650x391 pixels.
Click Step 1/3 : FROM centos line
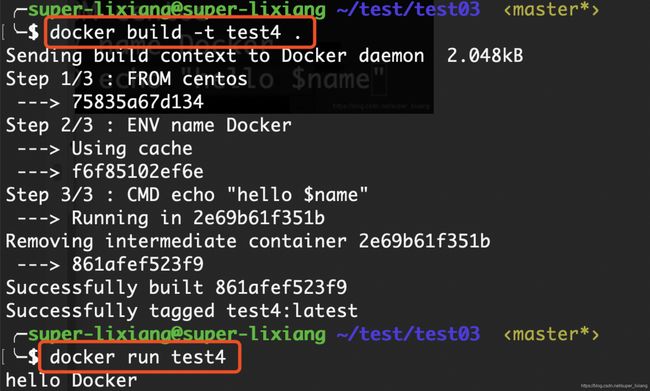coord(126,79)
